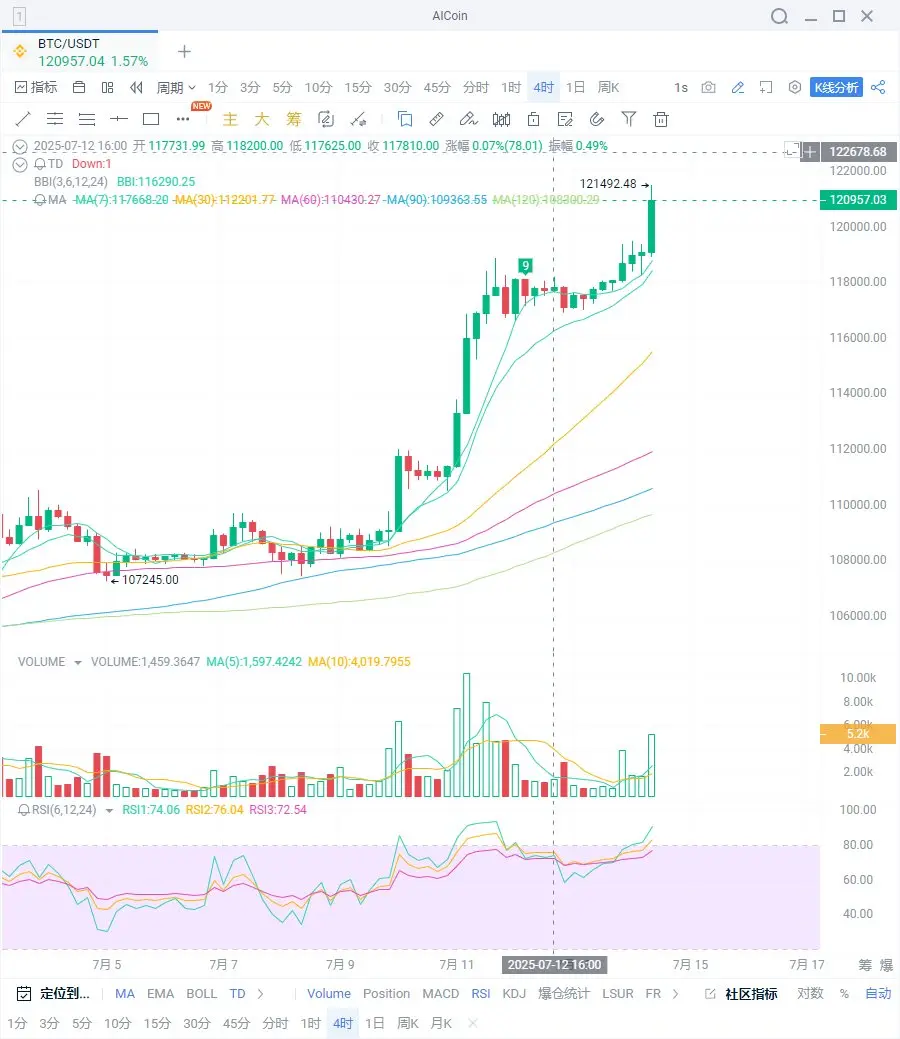The height and width of the screenshot is (1039, 900).
Task: Open the search icon in title bar
Action: click(x=779, y=16)
